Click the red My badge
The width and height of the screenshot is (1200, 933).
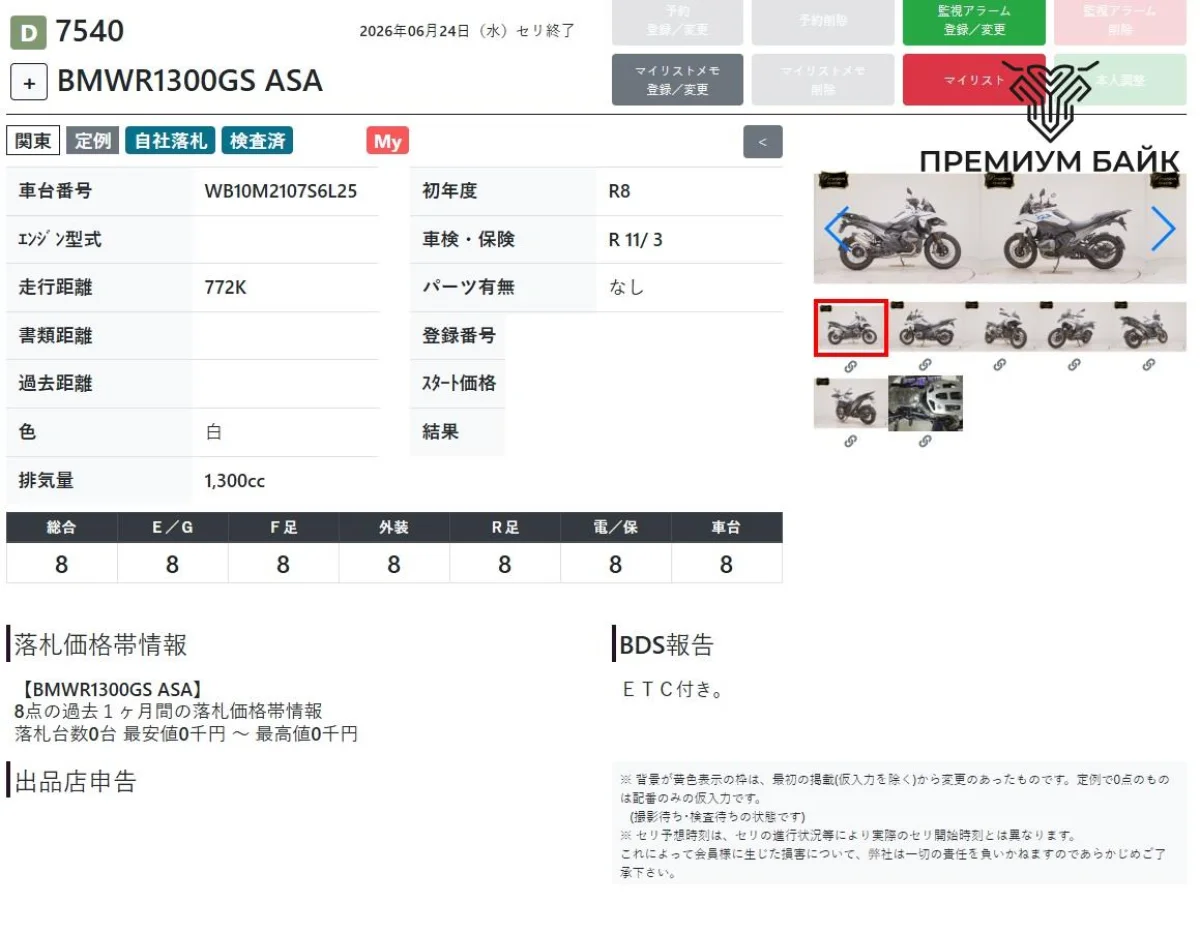pos(388,141)
